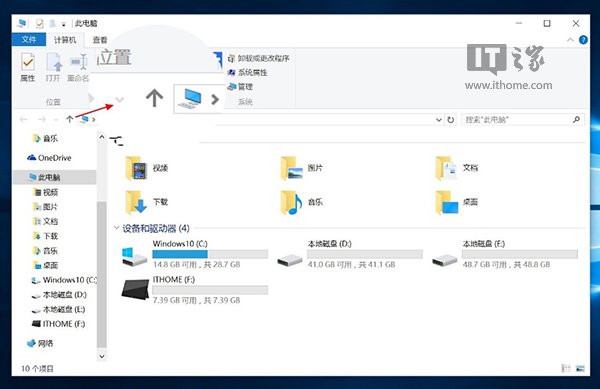Click the ITHOME (F:) usage bar
This screenshot has height=389, width=600.
coord(210,290)
